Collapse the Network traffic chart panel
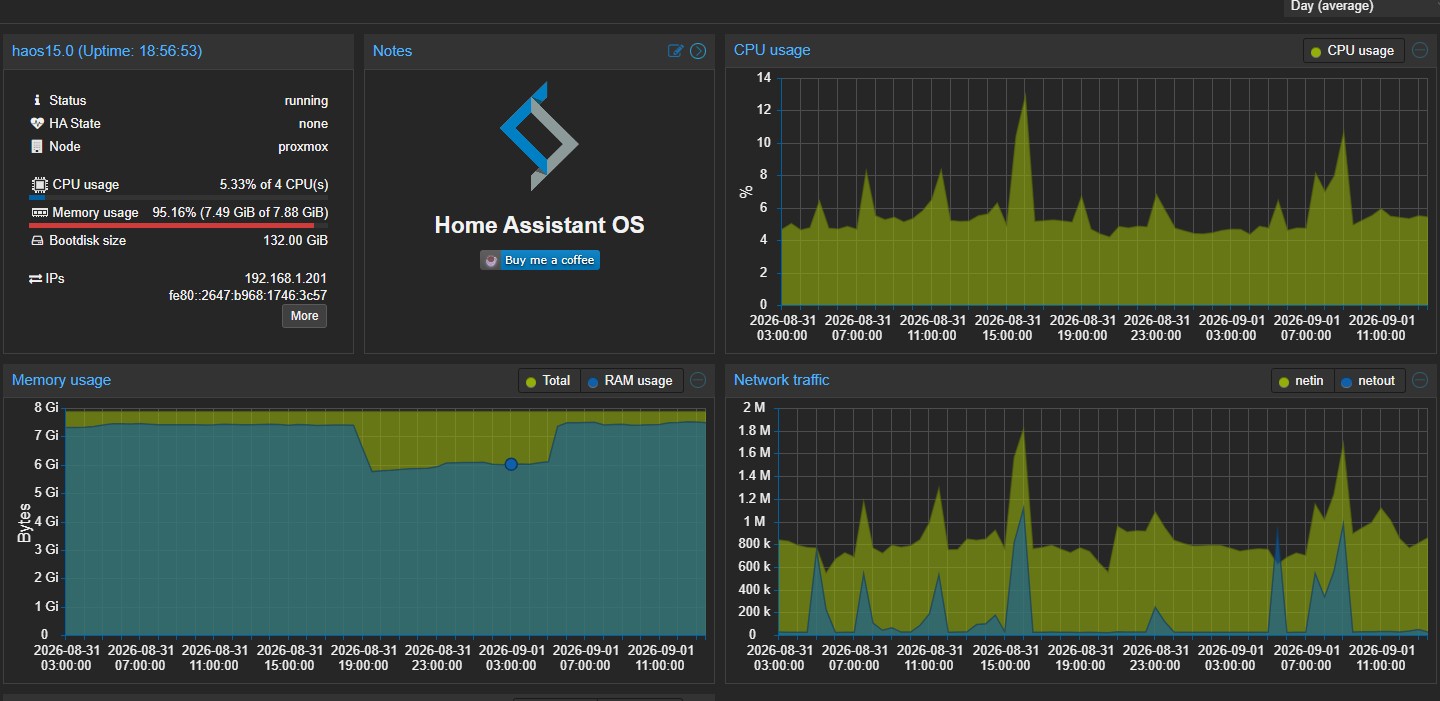 pos(1420,380)
